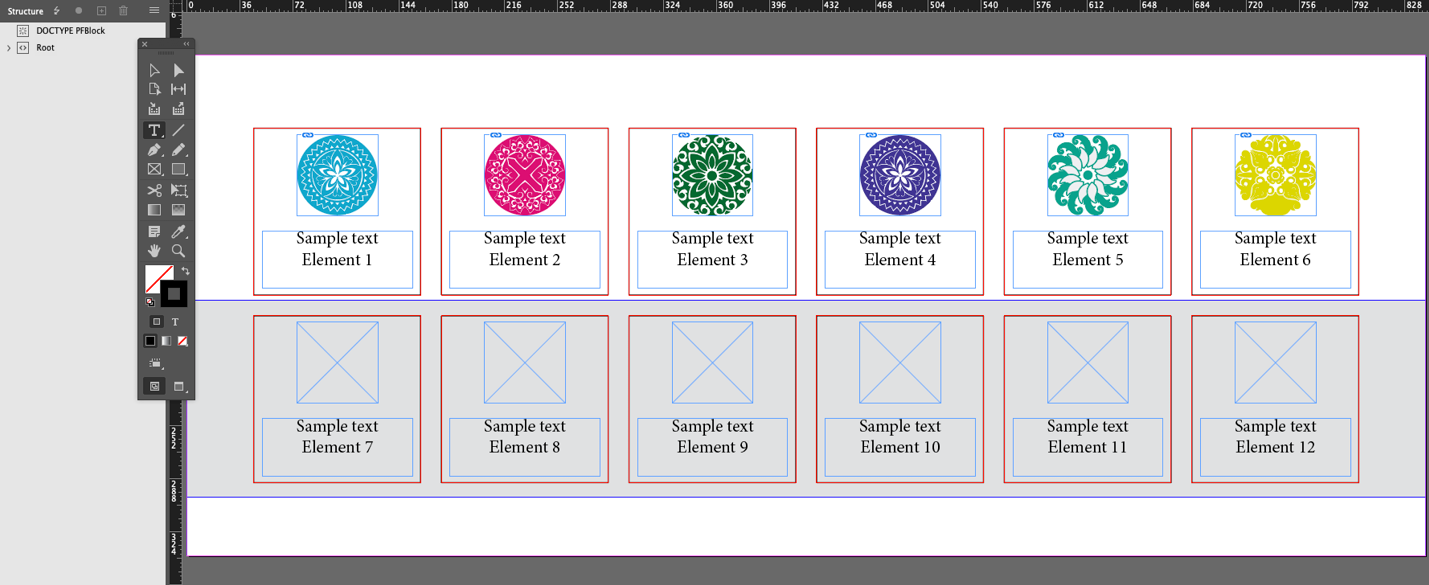Collapse the tools panel with double arrows
The image size is (1429, 585).
[x=186, y=44]
